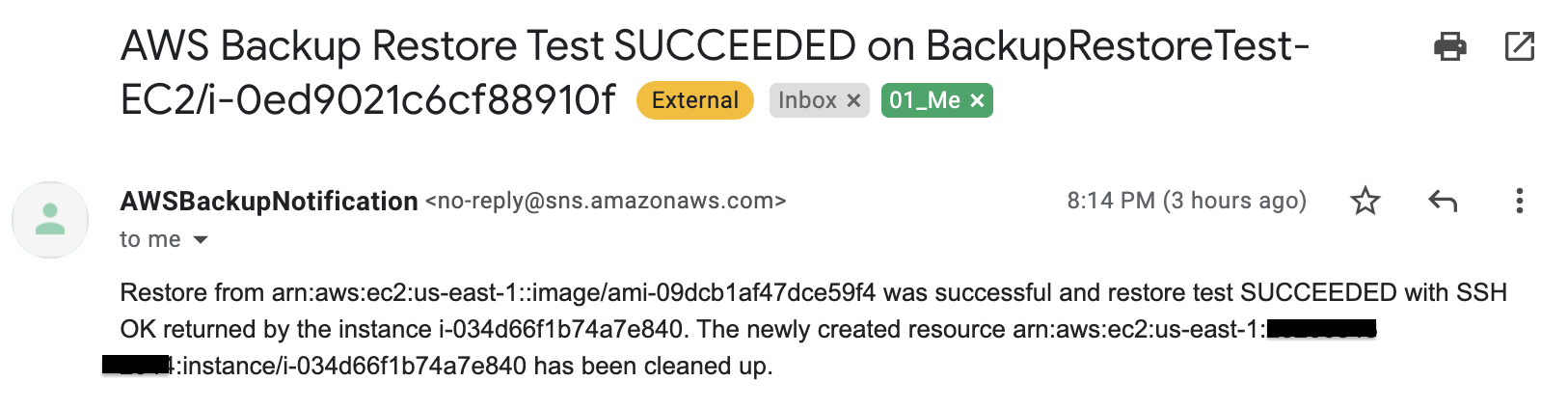Open the green 01_Me label

[x=925, y=100]
